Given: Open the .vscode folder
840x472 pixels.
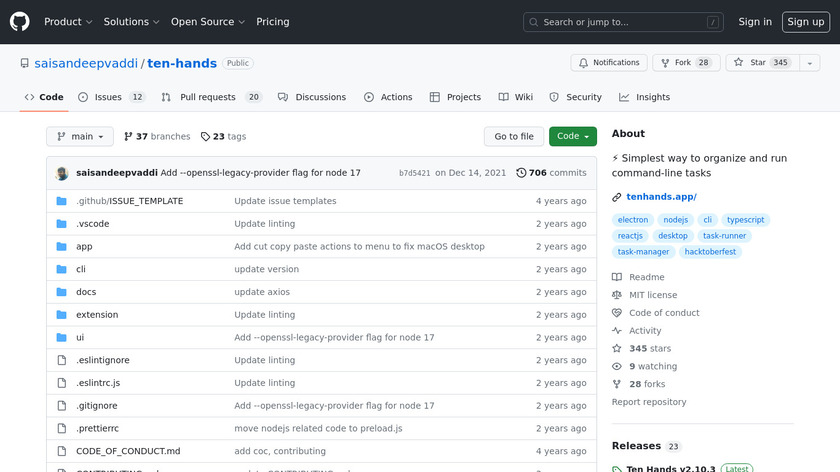Looking at the screenshot, I should (92, 224).
